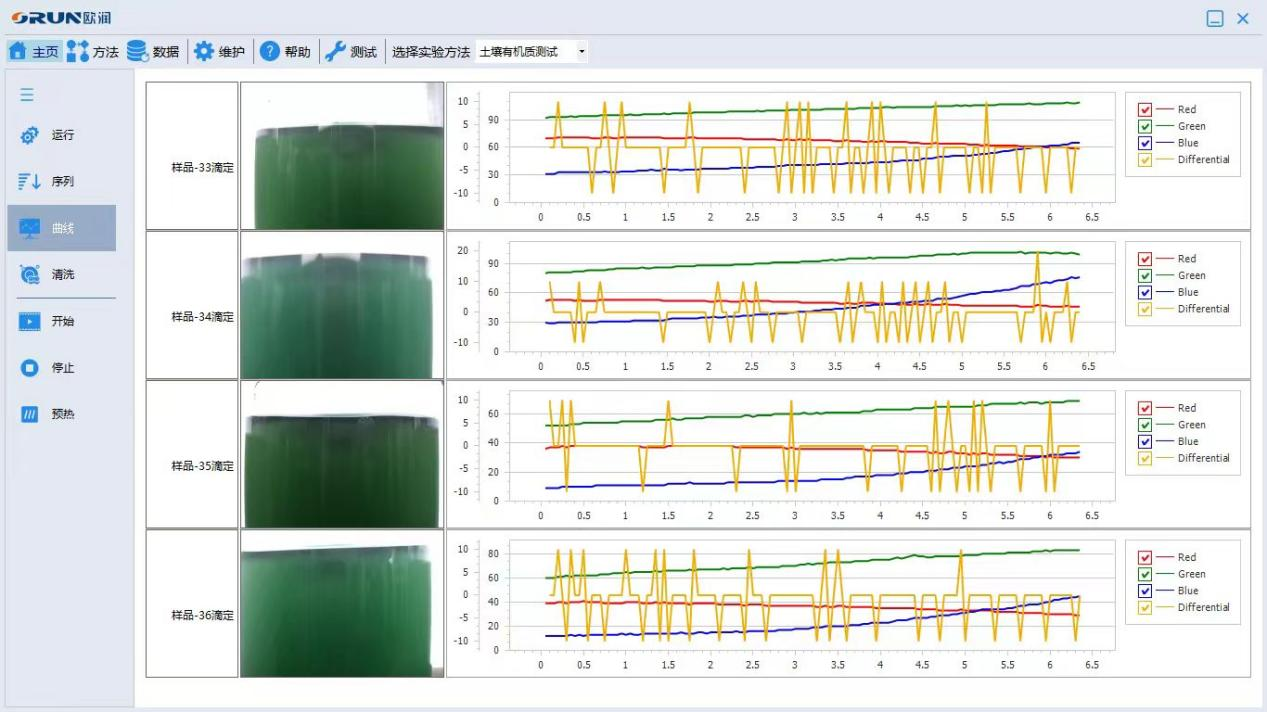
Task: Uncheck Blue in 样品-36 chart legend
Action: (x=1145, y=591)
